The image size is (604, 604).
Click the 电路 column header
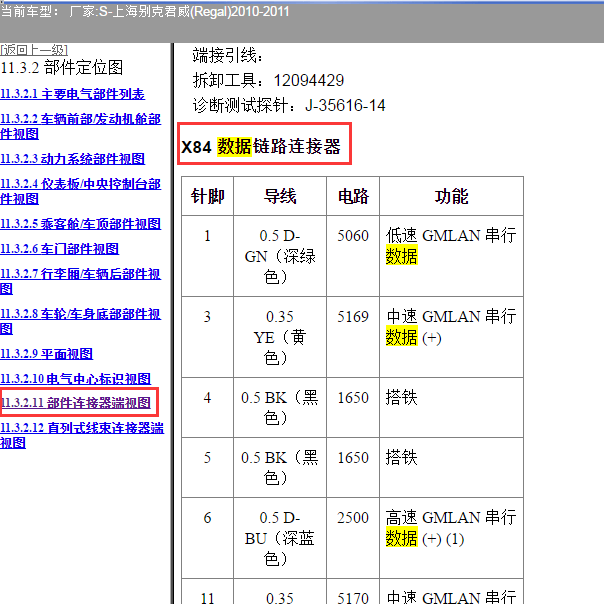tap(353, 196)
